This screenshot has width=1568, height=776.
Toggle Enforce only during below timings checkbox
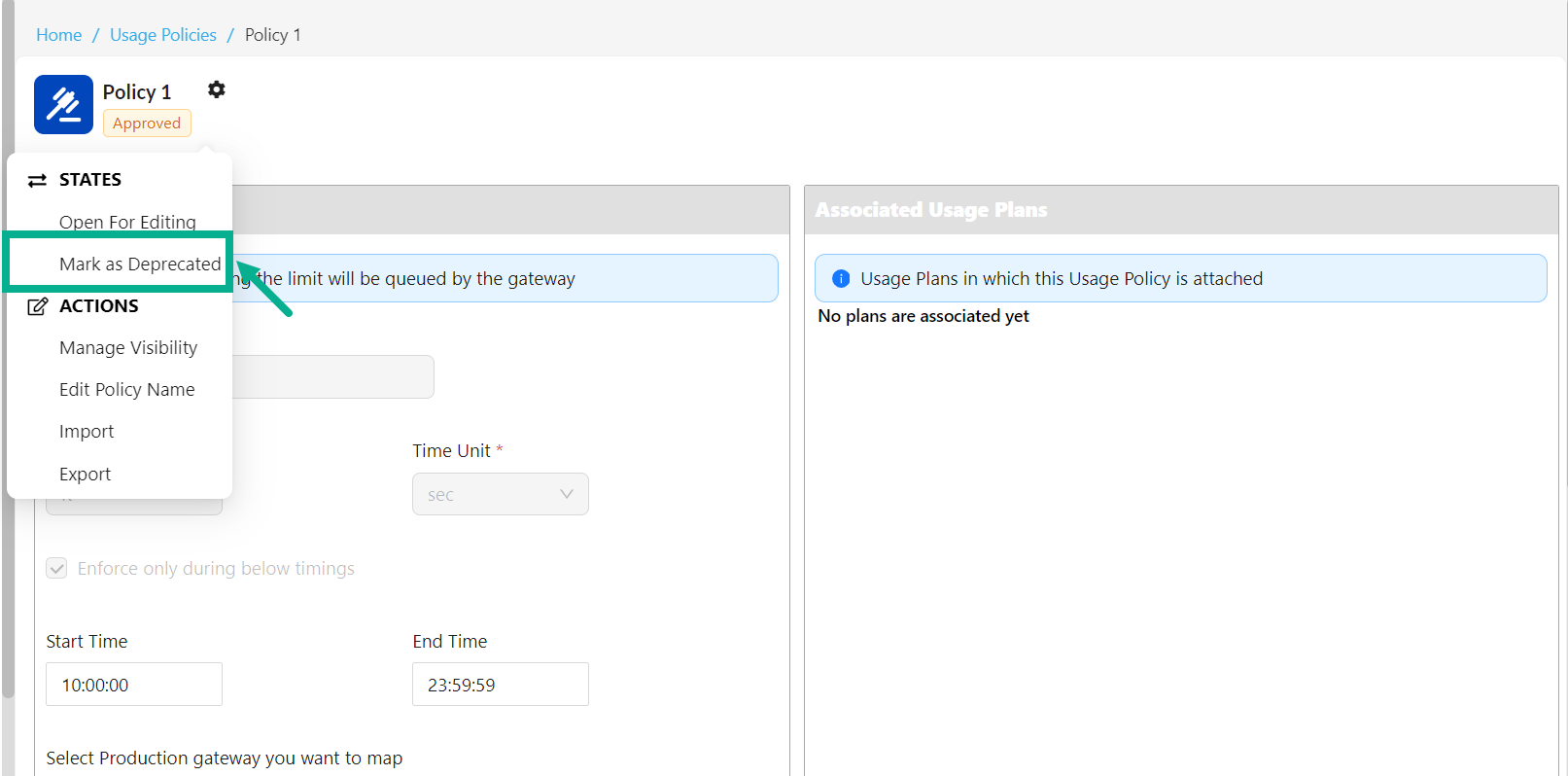[57, 568]
